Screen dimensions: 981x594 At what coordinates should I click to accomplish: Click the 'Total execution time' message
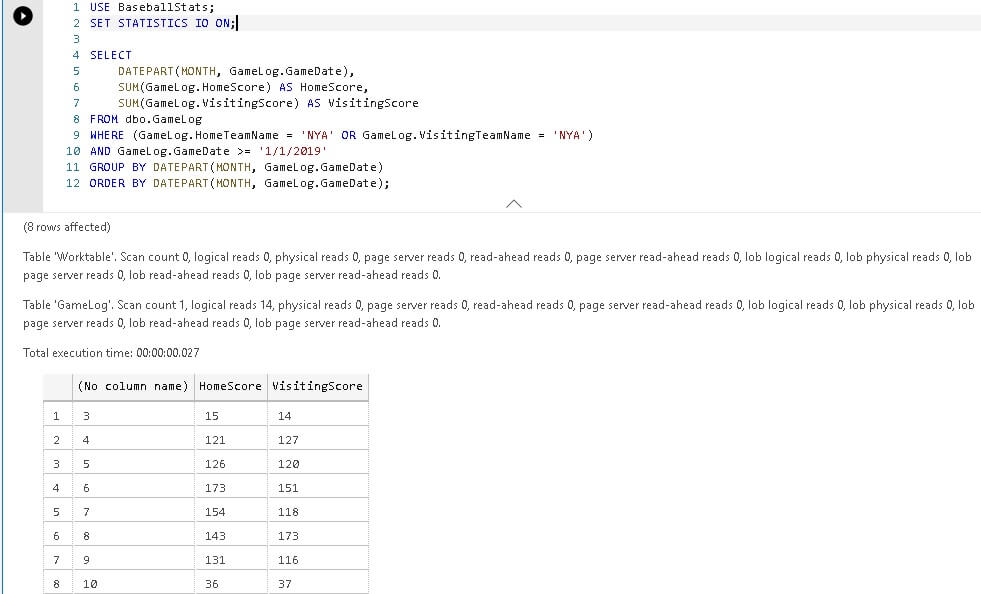111,352
